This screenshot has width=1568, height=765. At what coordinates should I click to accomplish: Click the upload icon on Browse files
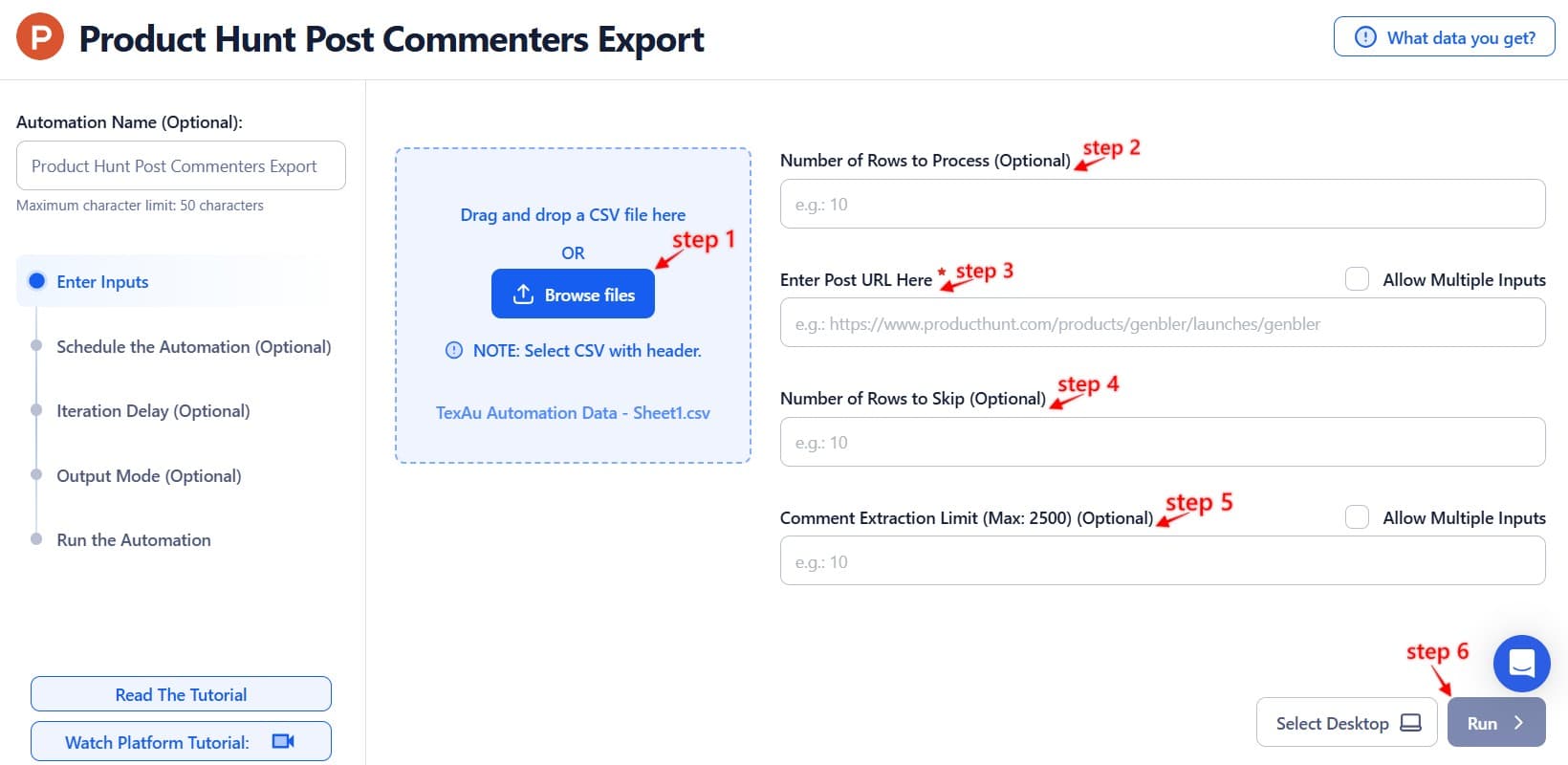pyautogui.click(x=523, y=295)
